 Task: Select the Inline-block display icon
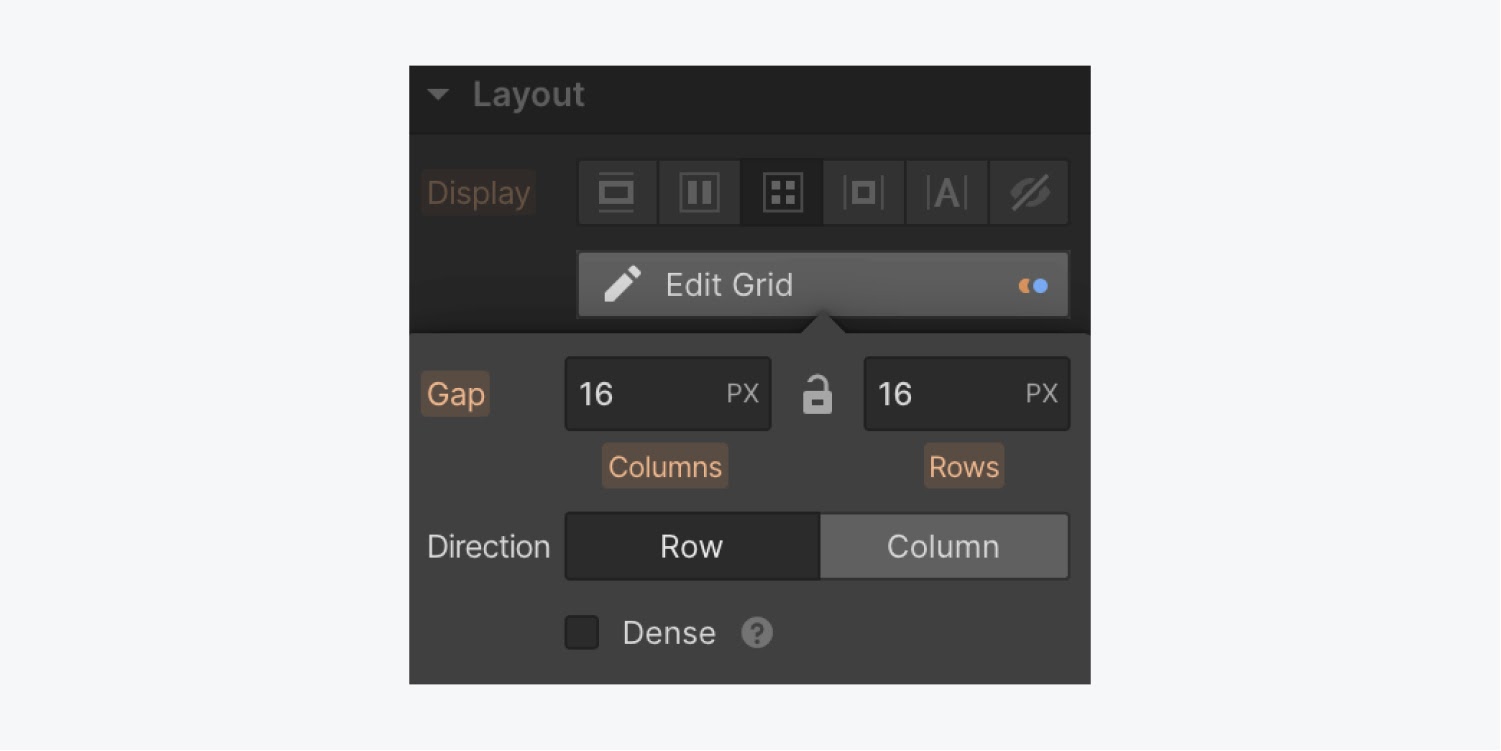(x=863, y=193)
